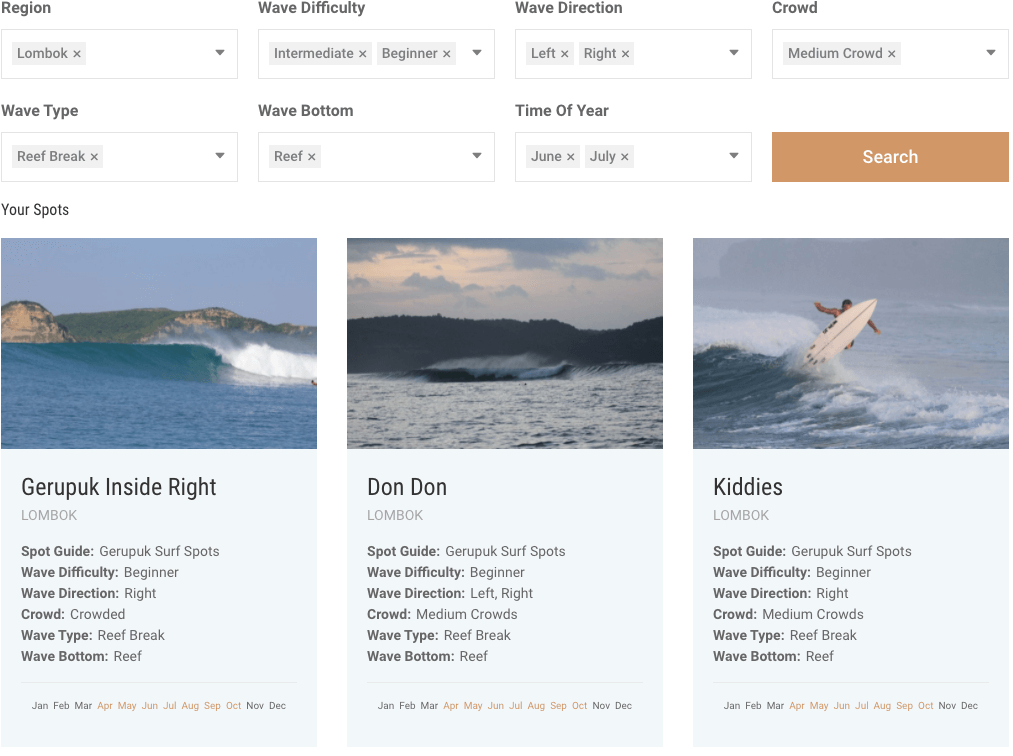Expand the Crowd dropdown arrow
Viewport: 1013px width, 756px height.
pos(991,53)
